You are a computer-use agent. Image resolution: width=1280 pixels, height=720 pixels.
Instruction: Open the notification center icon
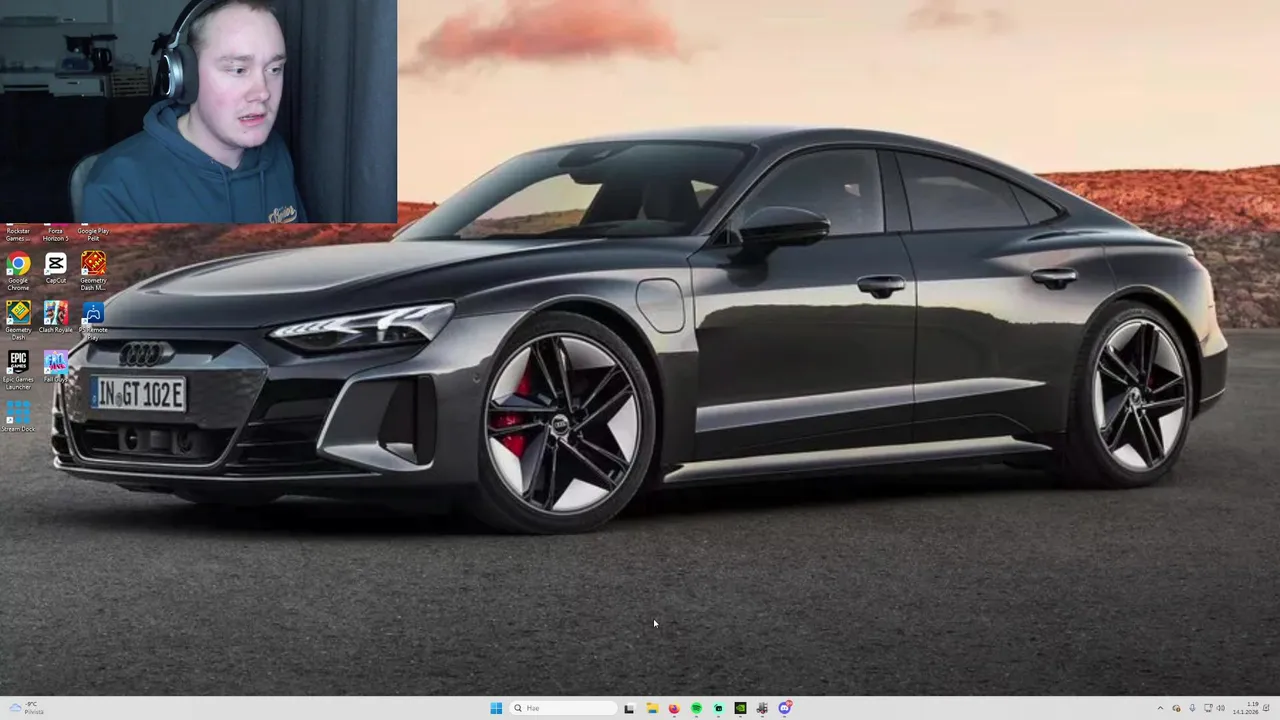(x=1266, y=708)
